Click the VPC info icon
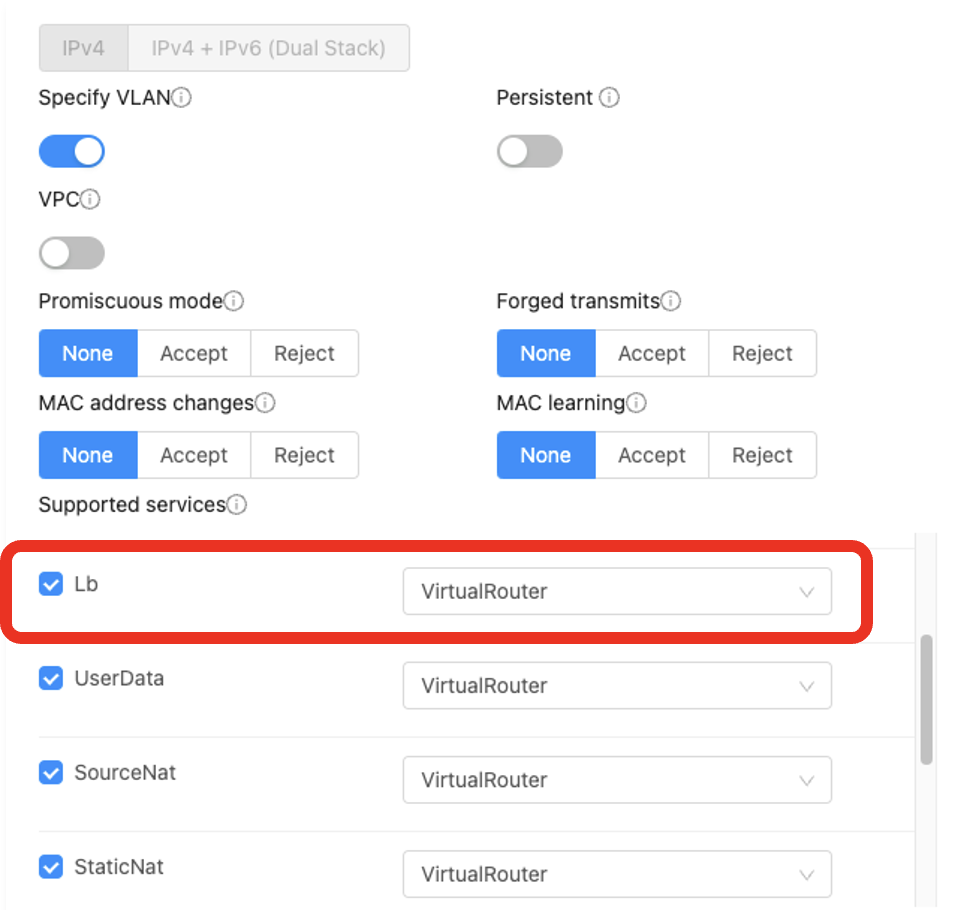 click(x=90, y=199)
